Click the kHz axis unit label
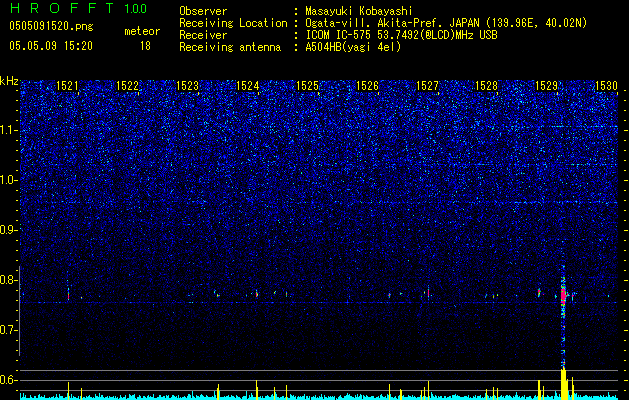 (9, 81)
